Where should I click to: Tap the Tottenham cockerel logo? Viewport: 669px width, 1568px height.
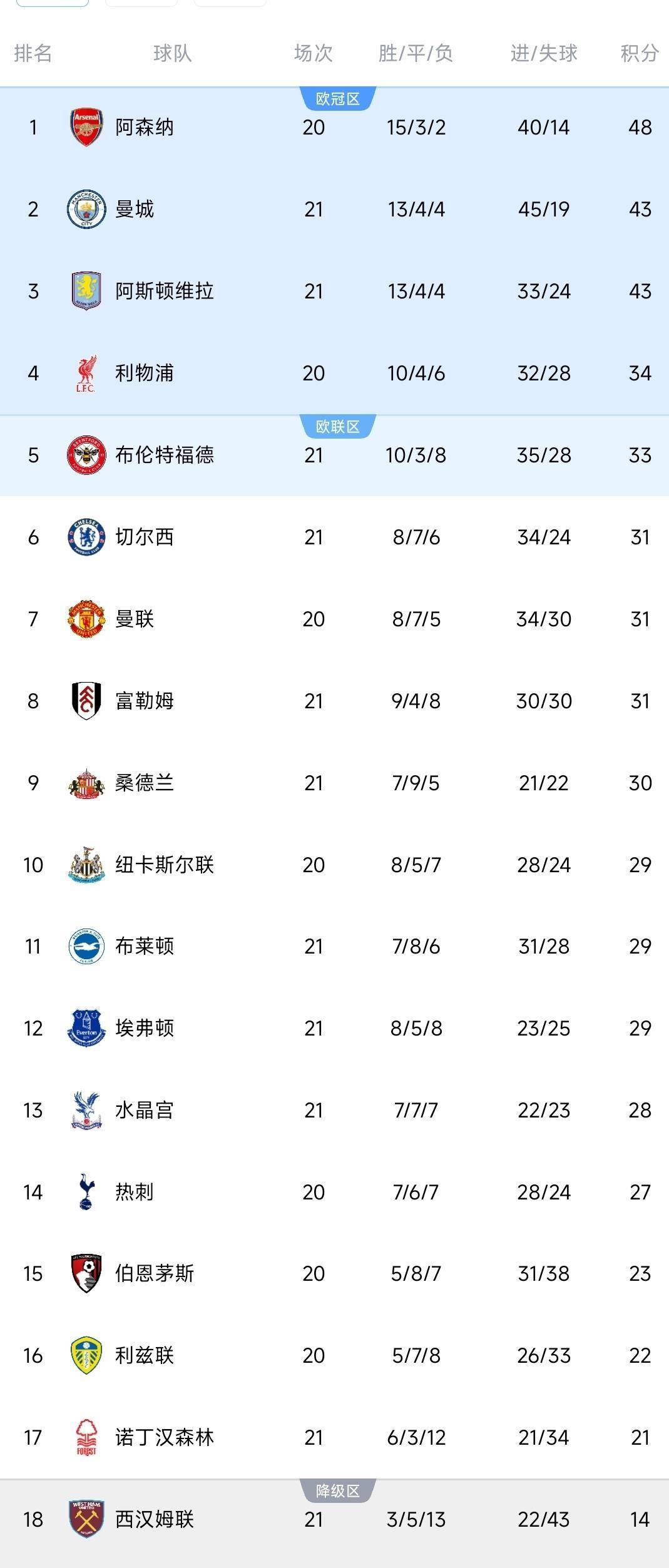pyautogui.click(x=86, y=1192)
